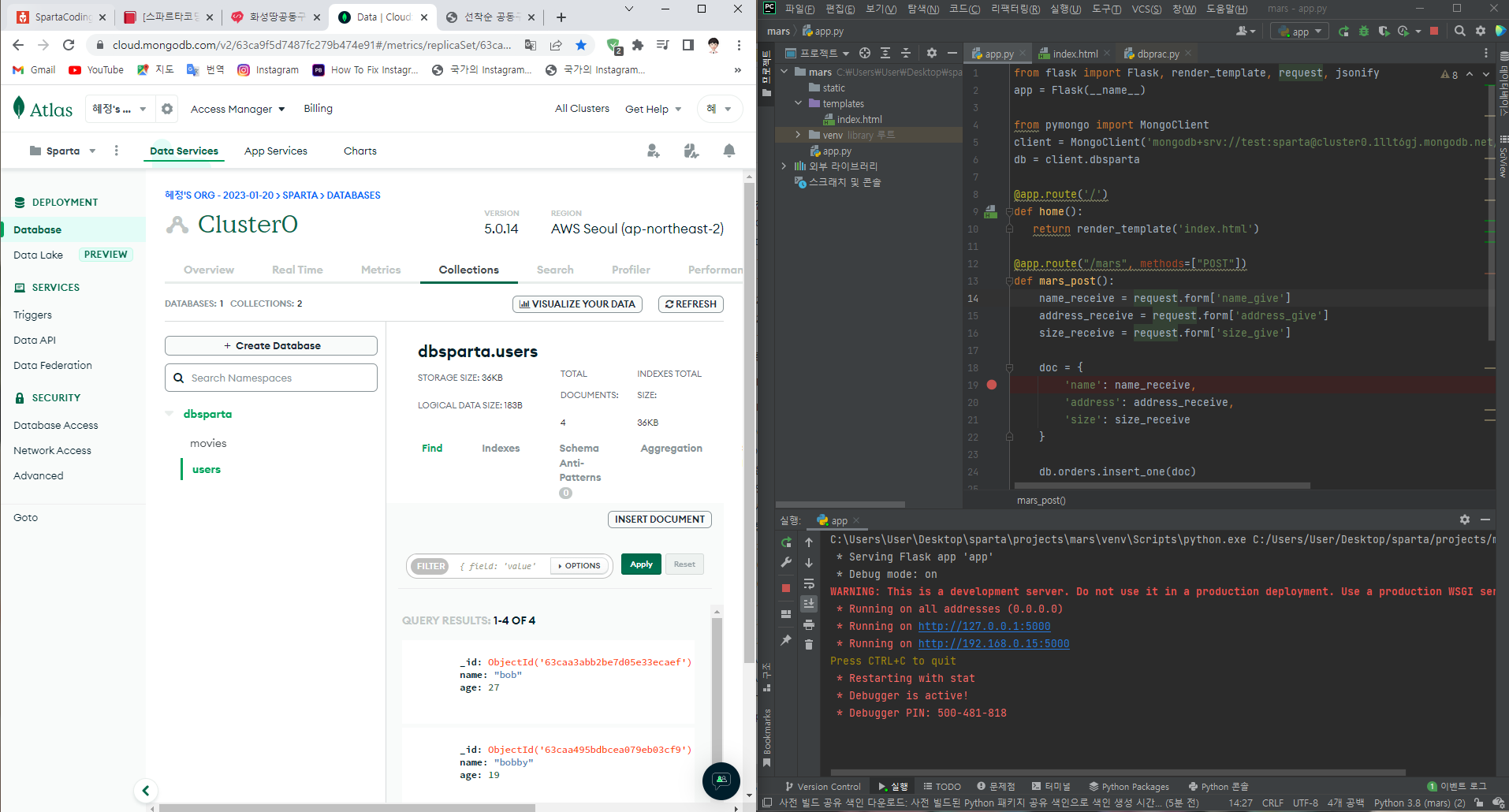Open the Instagram bookmark in Chrome
Viewport: 1509px width, 812px height.
(268, 70)
